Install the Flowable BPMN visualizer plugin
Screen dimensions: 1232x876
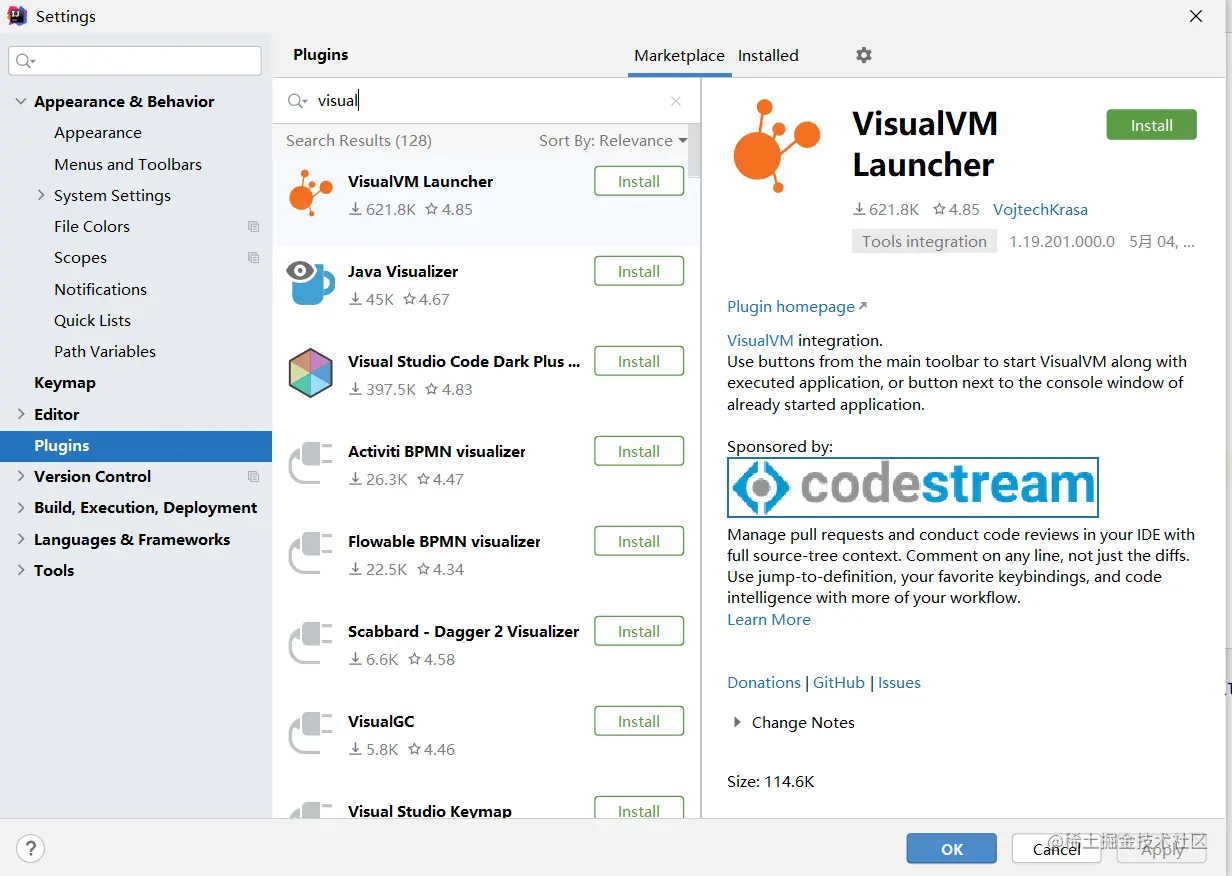coord(639,542)
